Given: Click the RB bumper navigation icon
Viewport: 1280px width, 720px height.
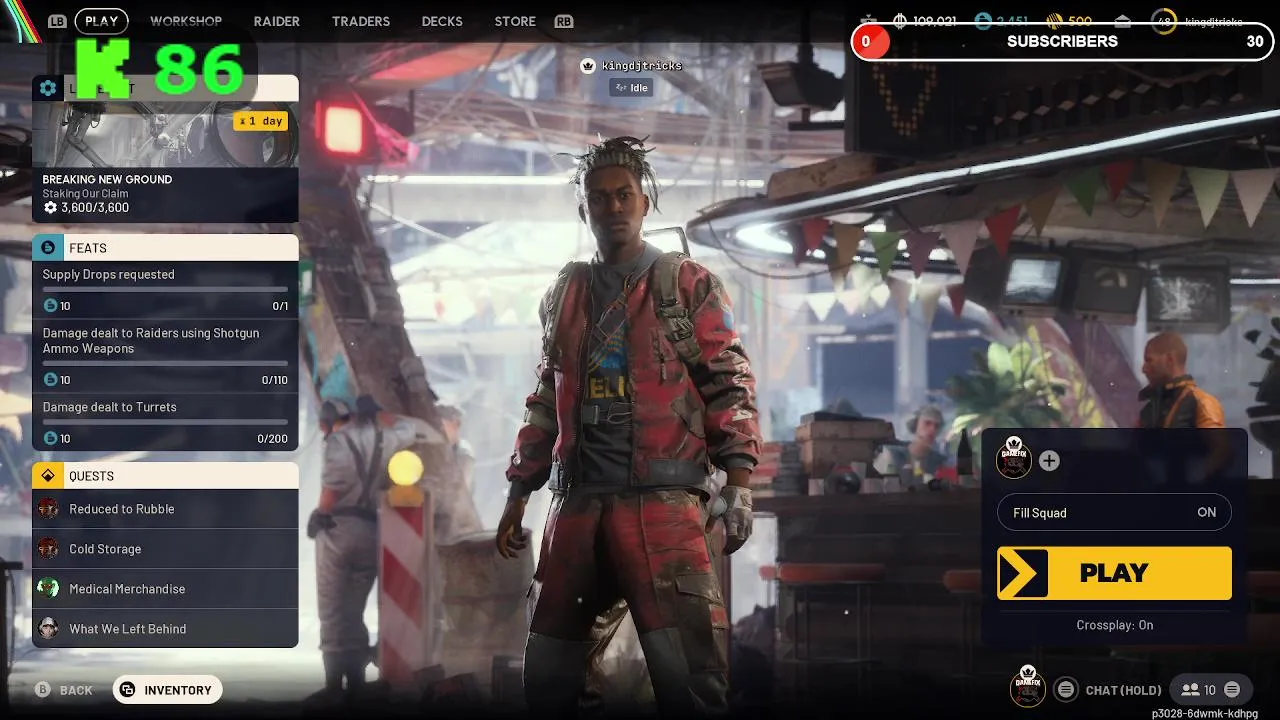Looking at the screenshot, I should point(564,21).
